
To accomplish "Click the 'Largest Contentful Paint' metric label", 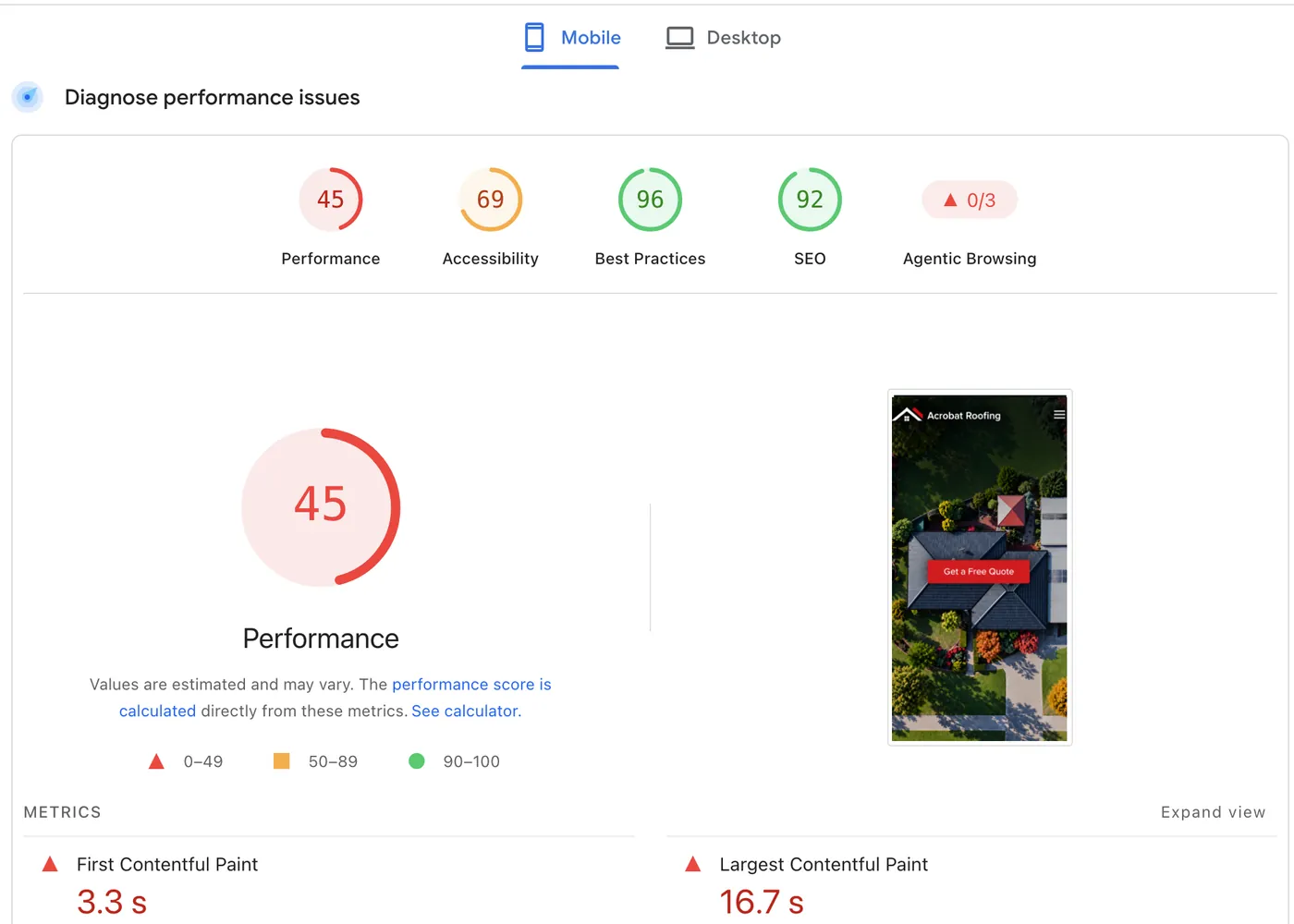I will click(x=824, y=865).
